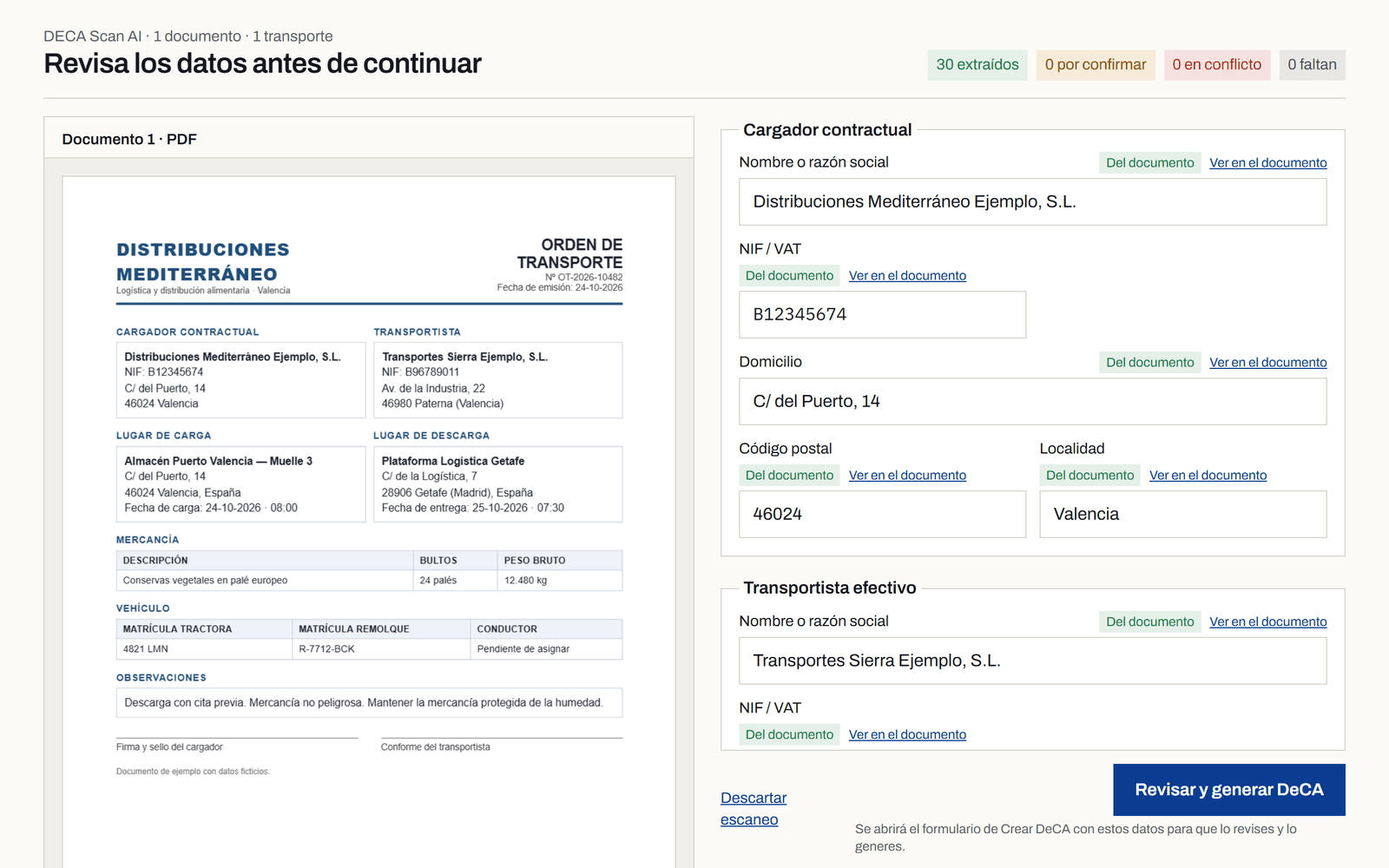Open Ver en el documento for Cargador Nombre
This screenshot has width=1389, height=868.
(1268, 162)
